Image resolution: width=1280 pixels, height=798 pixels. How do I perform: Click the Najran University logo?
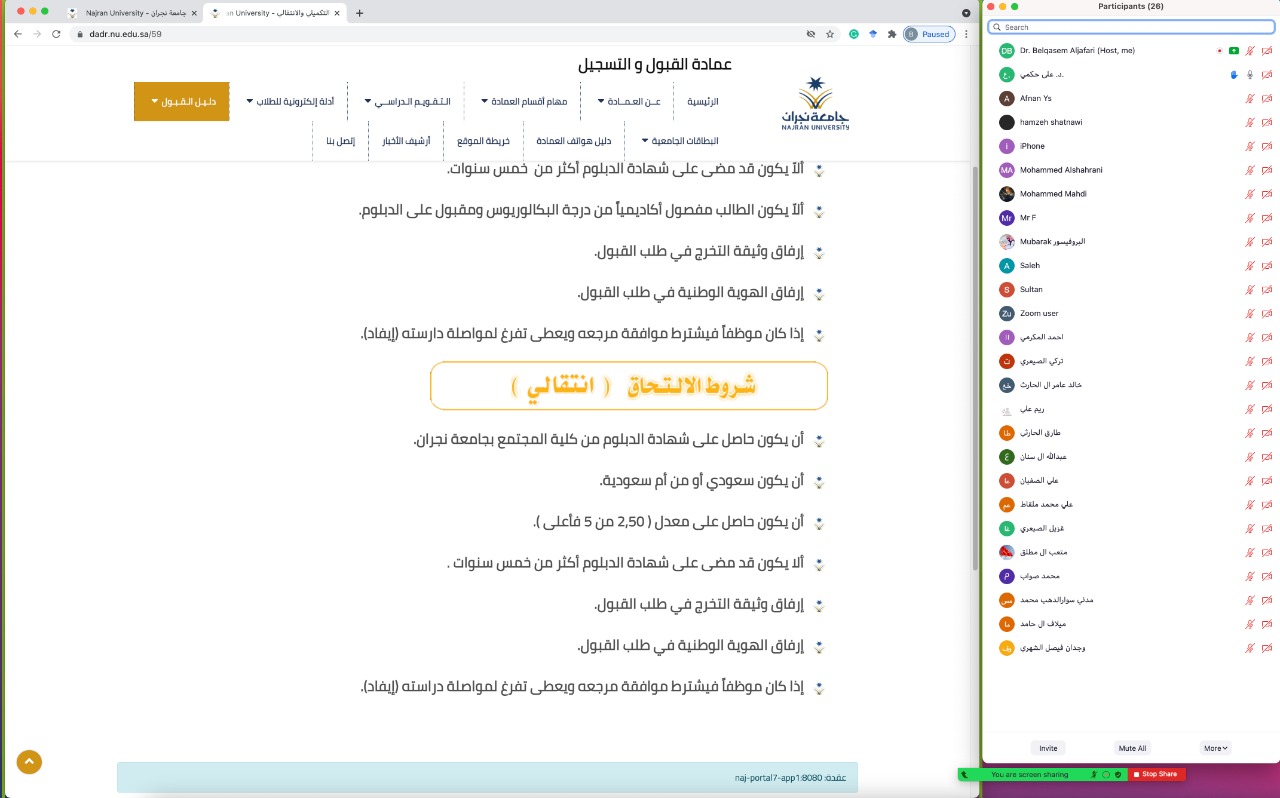tap(815, 104)
